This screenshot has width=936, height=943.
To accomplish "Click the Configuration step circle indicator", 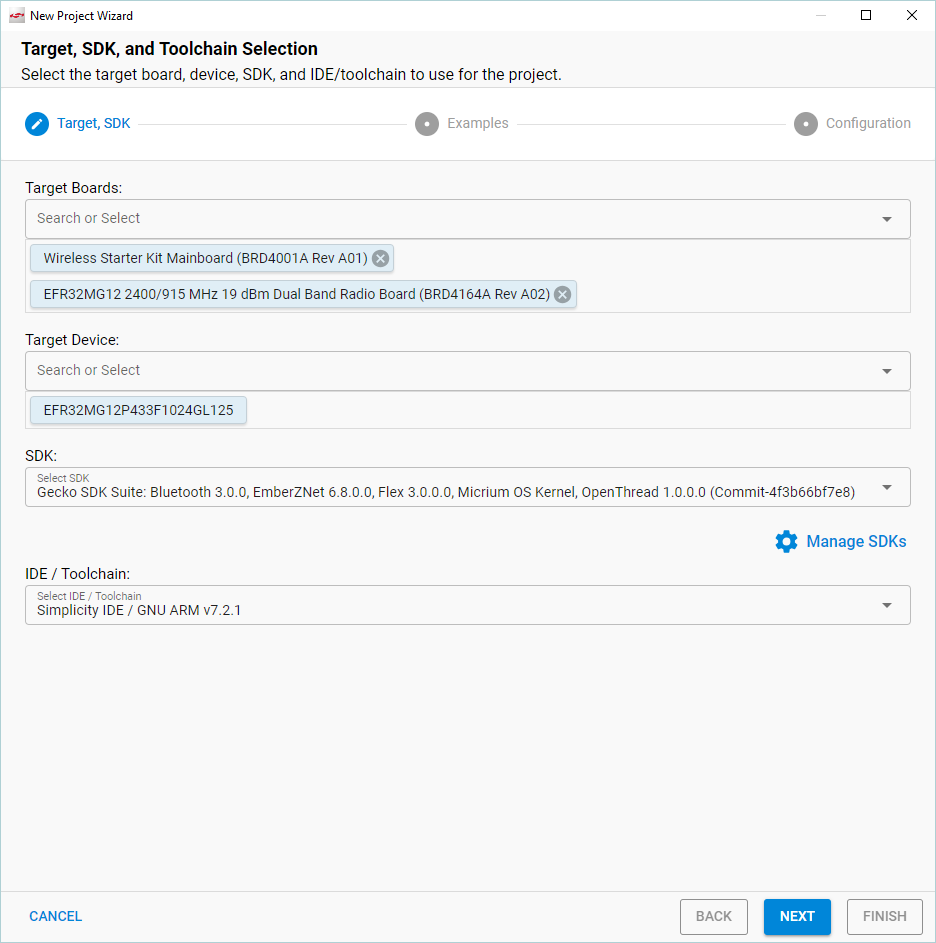I will [806, 123].
